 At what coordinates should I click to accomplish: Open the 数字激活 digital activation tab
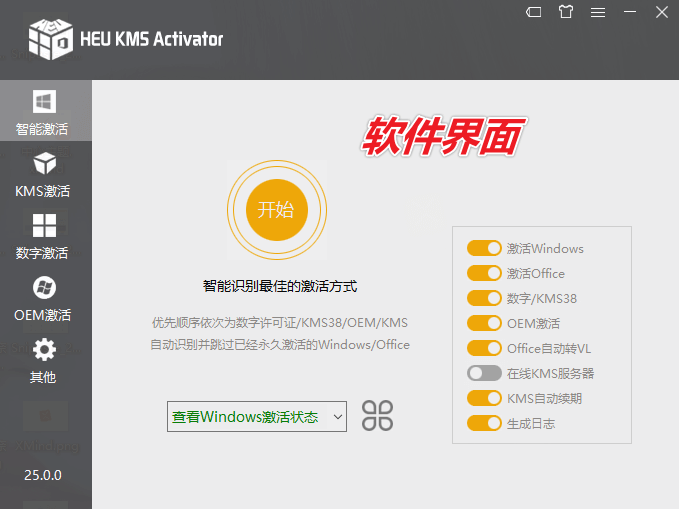pyautogui.click(x=43, y=236)
